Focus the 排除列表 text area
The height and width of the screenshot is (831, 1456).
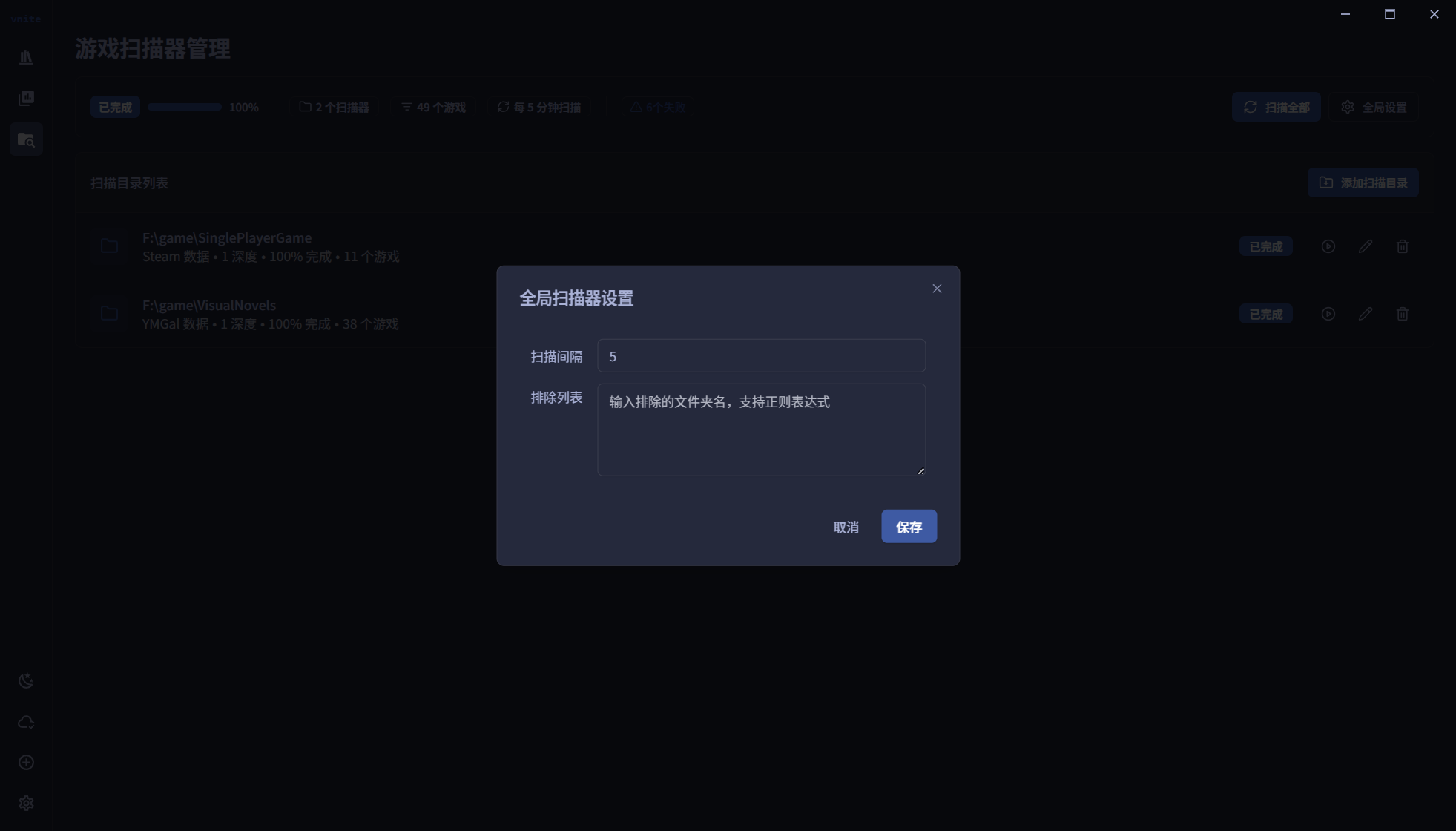point(761,430)
